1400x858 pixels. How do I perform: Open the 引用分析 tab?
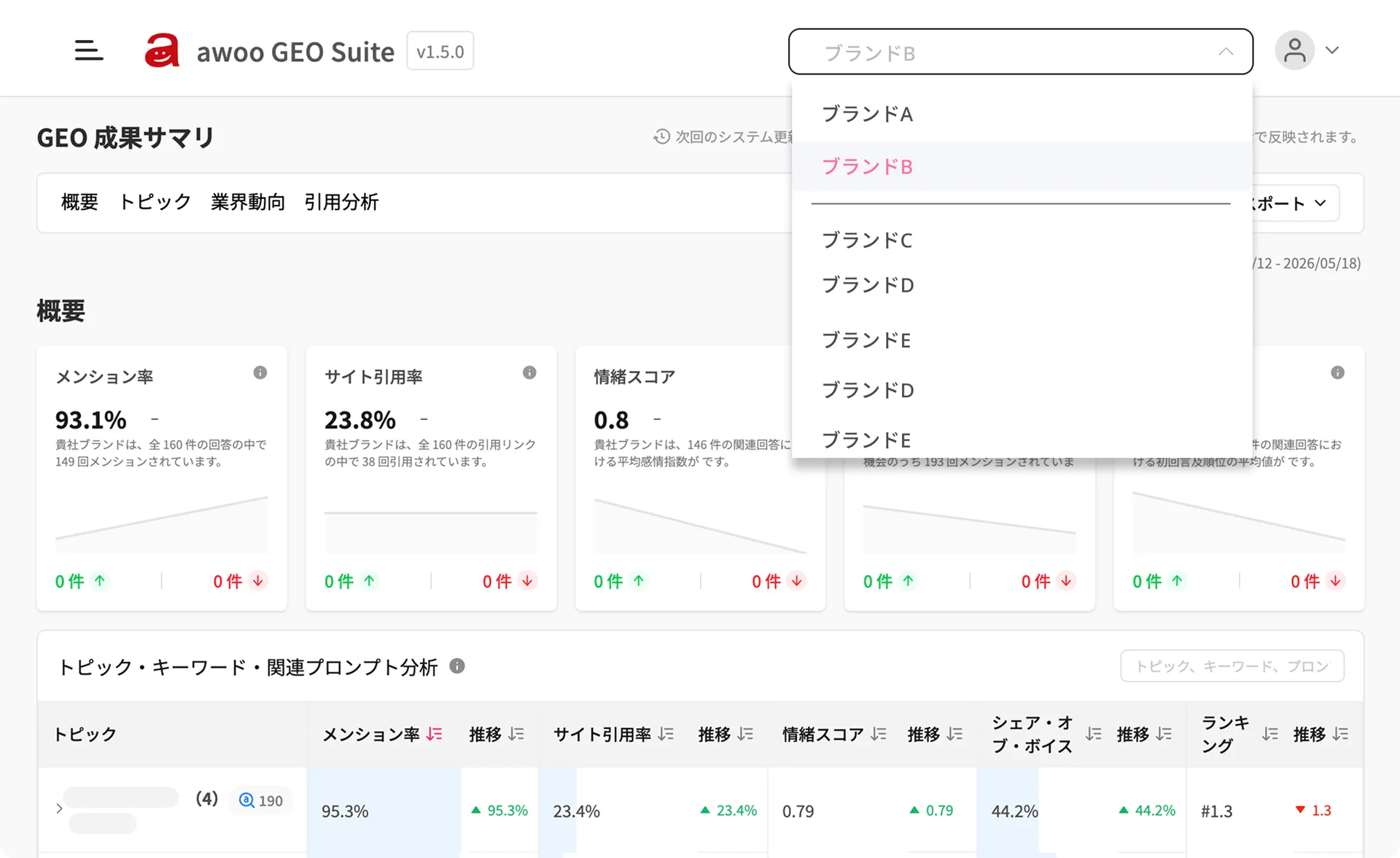click(341, 202)
